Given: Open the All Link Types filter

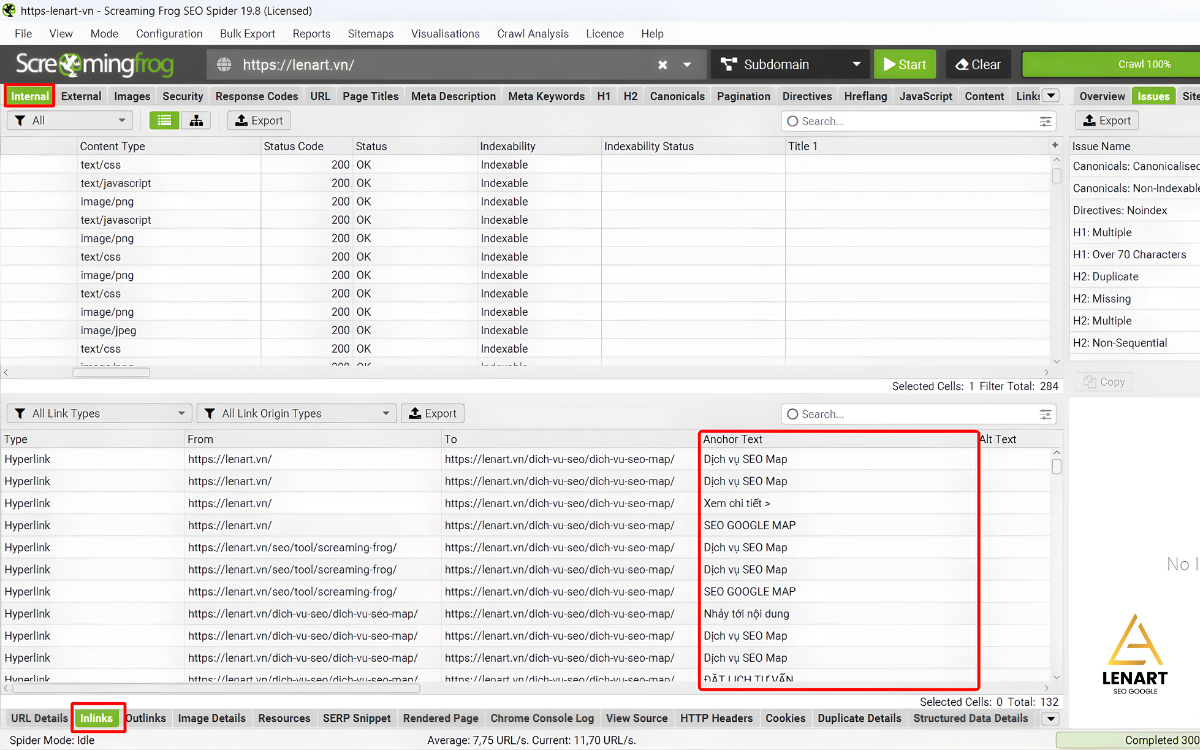Looking at the screenshot, I should point(99,414).
